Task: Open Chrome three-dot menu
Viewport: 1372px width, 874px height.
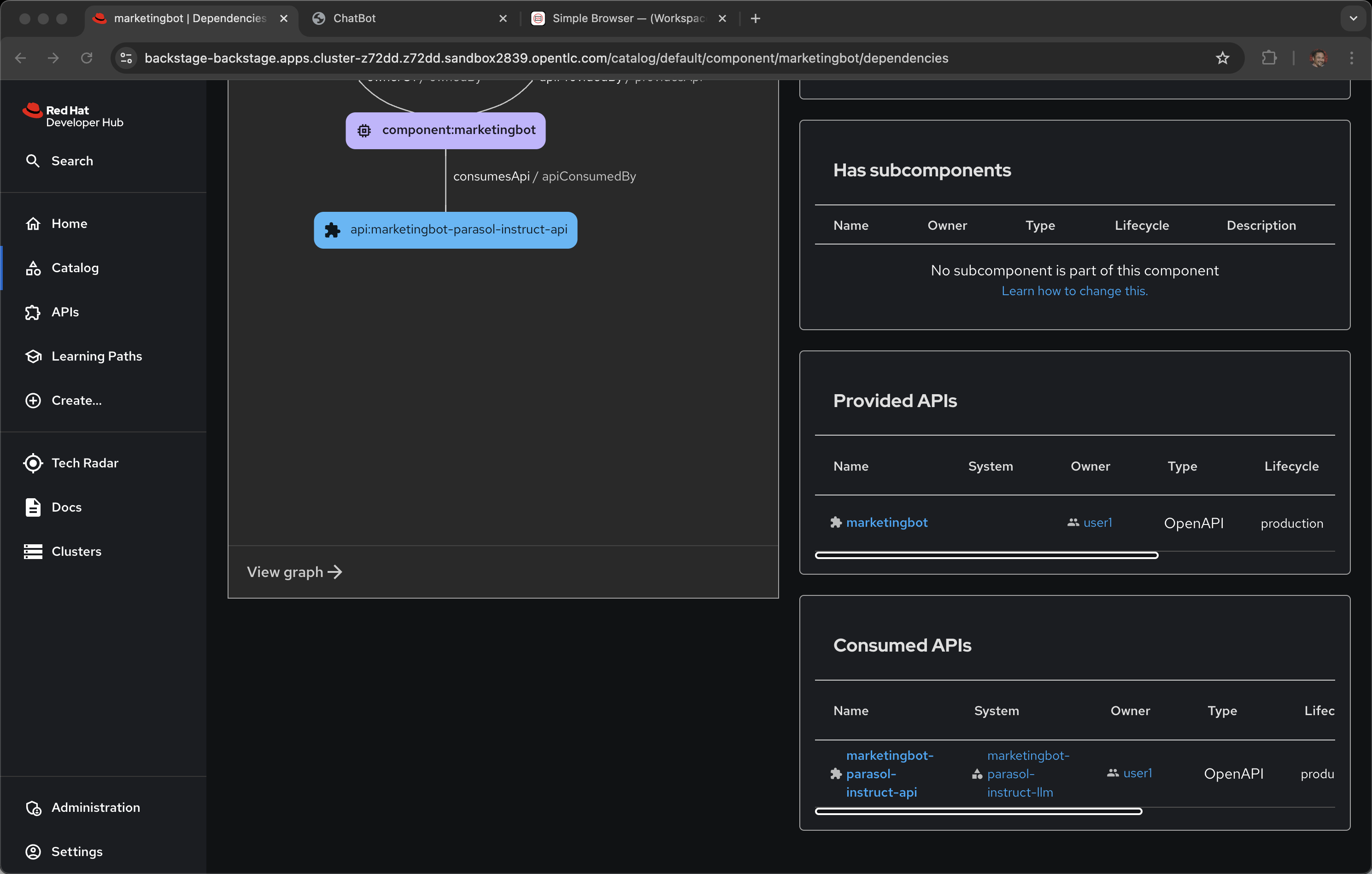Action: point(1351,58)
